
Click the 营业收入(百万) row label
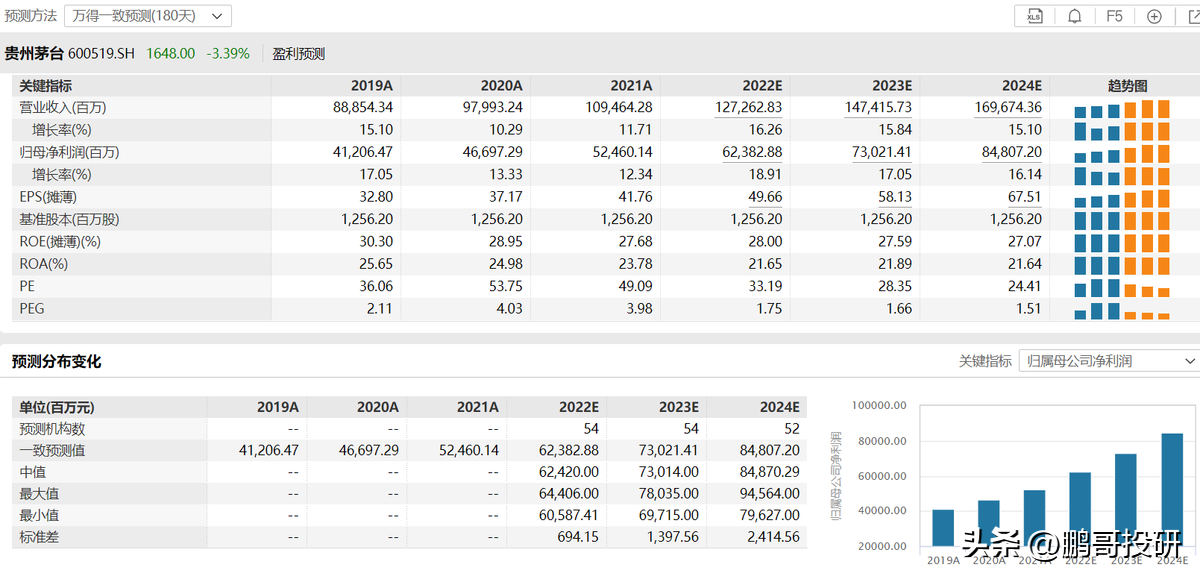click(63, 108)
